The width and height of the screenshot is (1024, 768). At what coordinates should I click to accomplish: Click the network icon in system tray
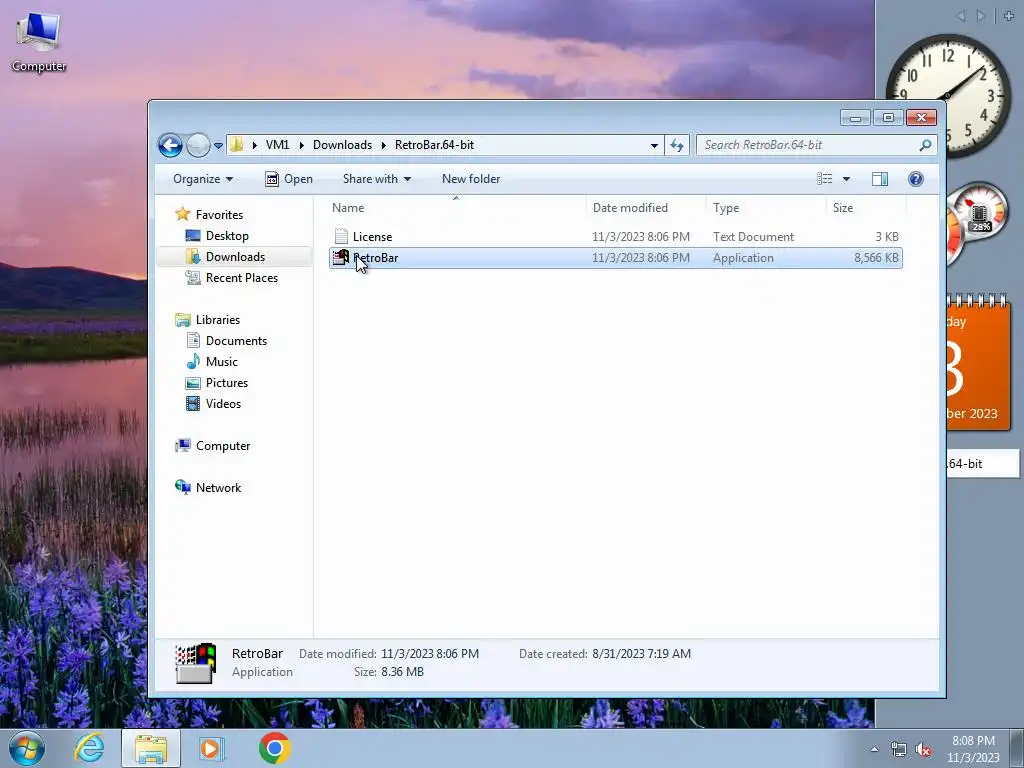coord(899,750)
